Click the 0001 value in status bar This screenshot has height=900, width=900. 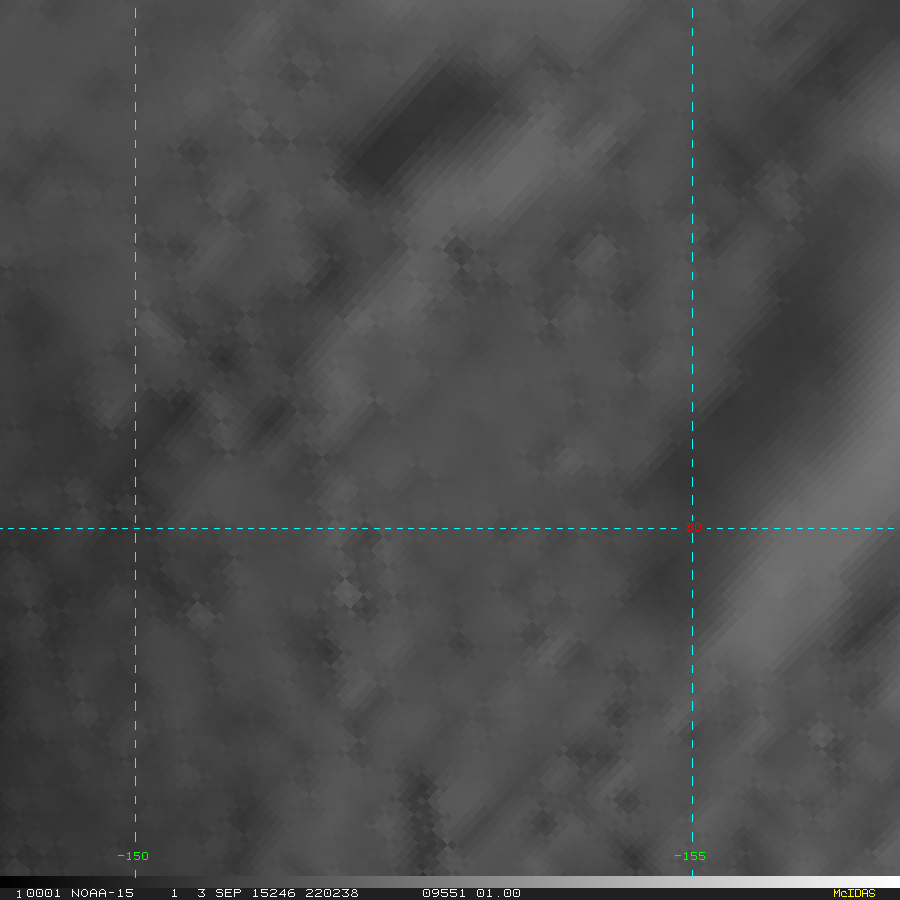[43, 893]
